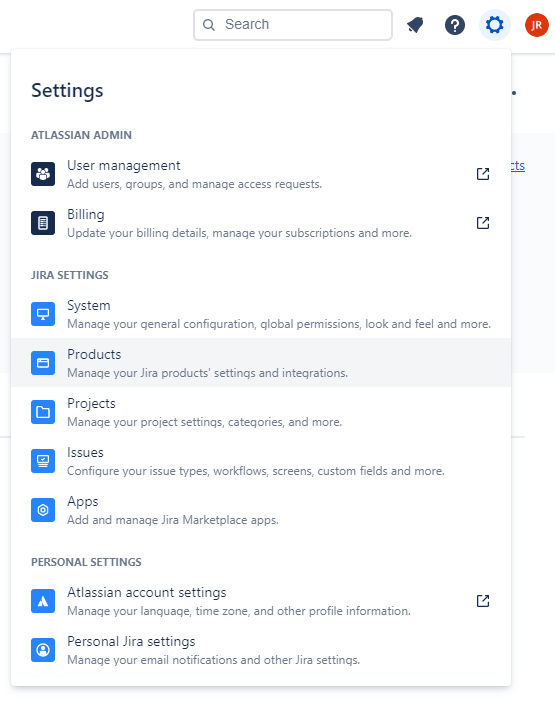Click the Billing document icon
This screenshot has height=707, width=555.
click(x=43, y=223)
